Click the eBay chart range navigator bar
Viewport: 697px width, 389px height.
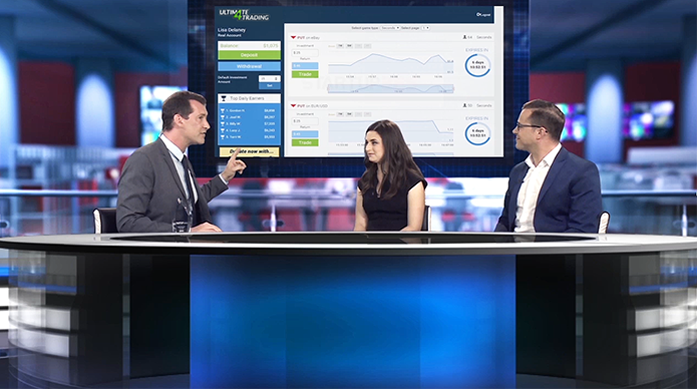click(391, 88)
